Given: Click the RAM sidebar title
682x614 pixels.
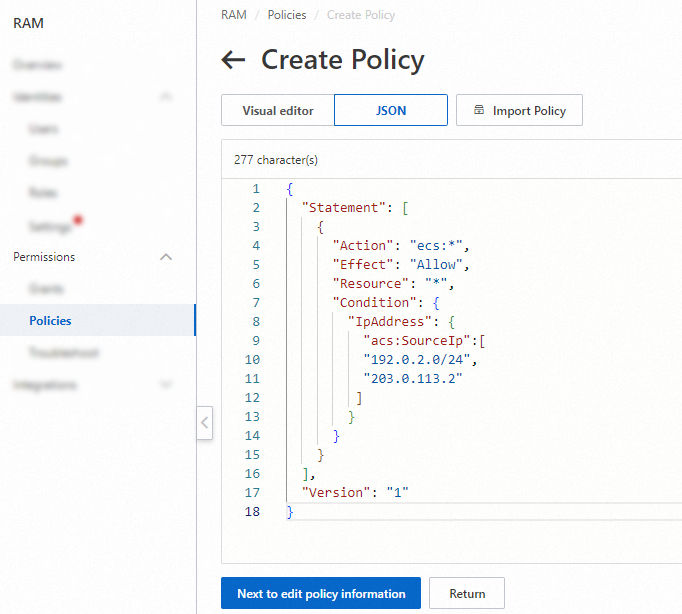Looking at the screenshot, I should pos(28,23).
